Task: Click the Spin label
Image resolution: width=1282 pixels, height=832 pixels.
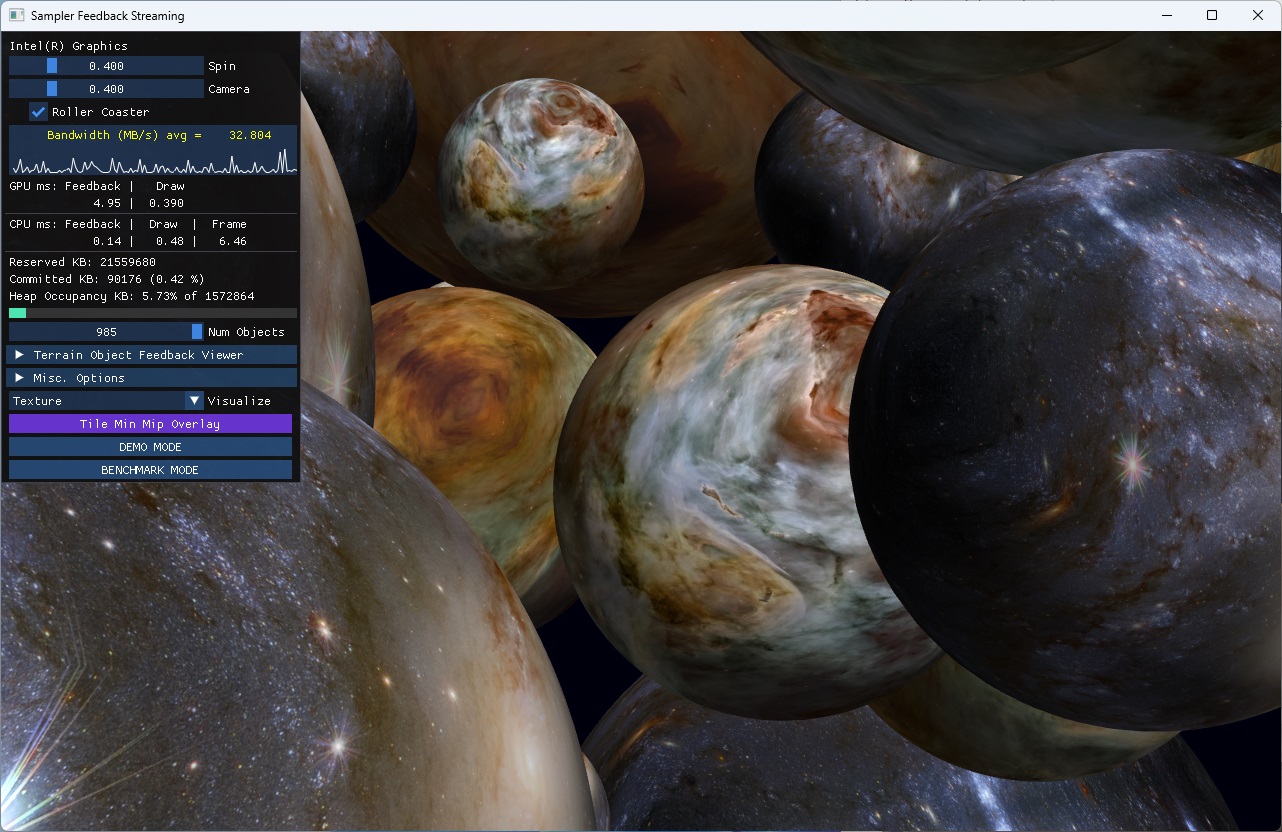Action: (x=222, y=66)
